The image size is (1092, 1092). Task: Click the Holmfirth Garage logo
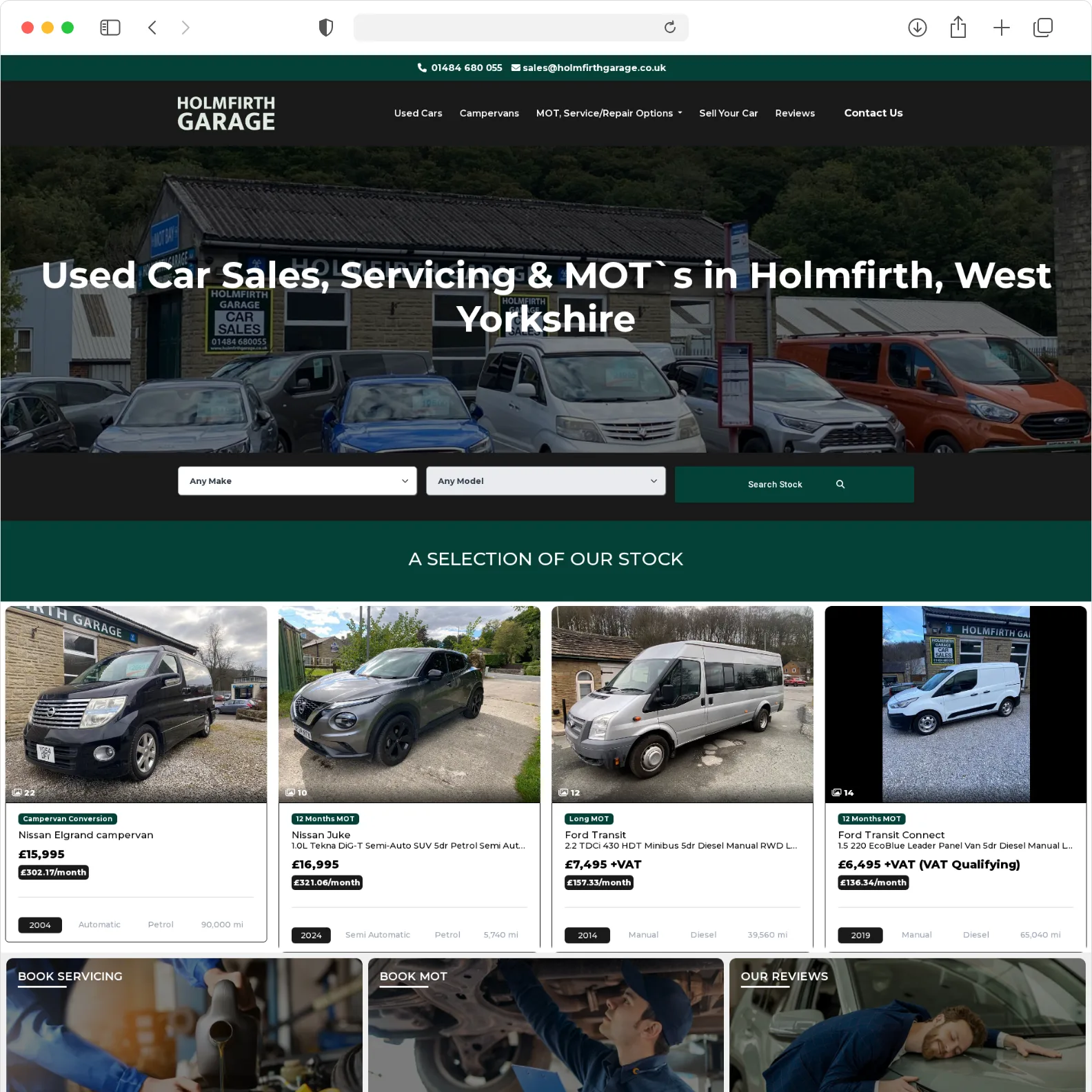pos(226,113)
